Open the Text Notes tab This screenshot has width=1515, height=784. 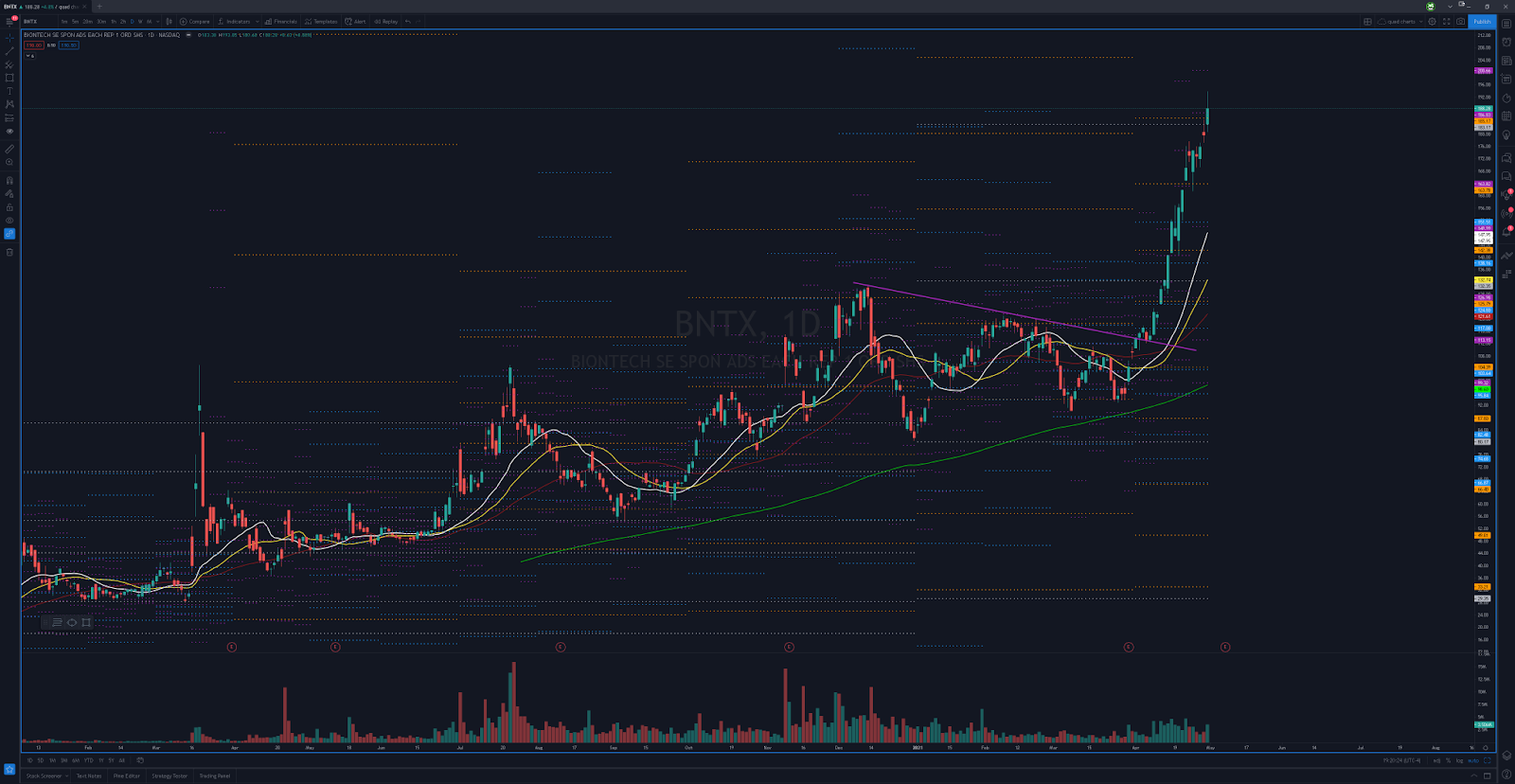(89, 775)
